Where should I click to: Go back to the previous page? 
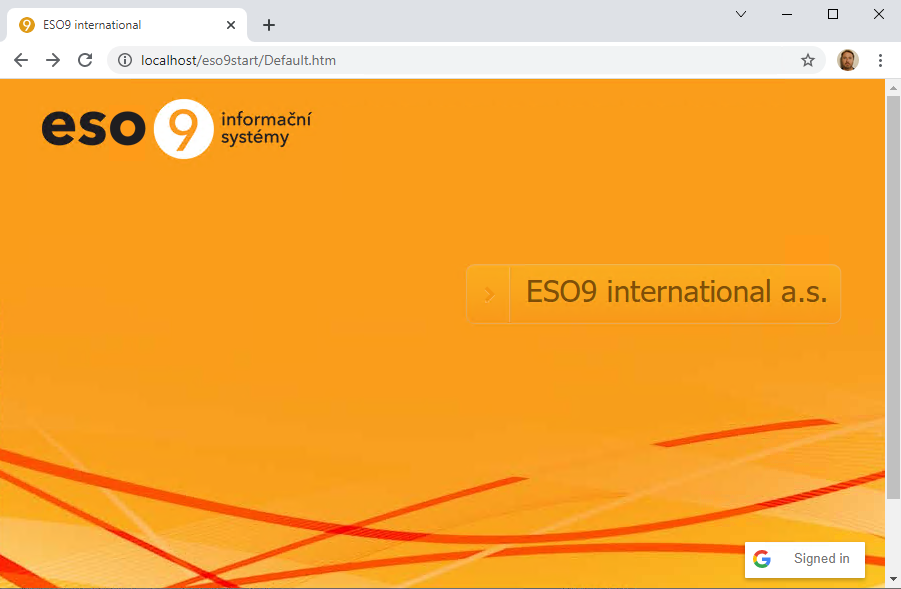click(x=21, y=60)
